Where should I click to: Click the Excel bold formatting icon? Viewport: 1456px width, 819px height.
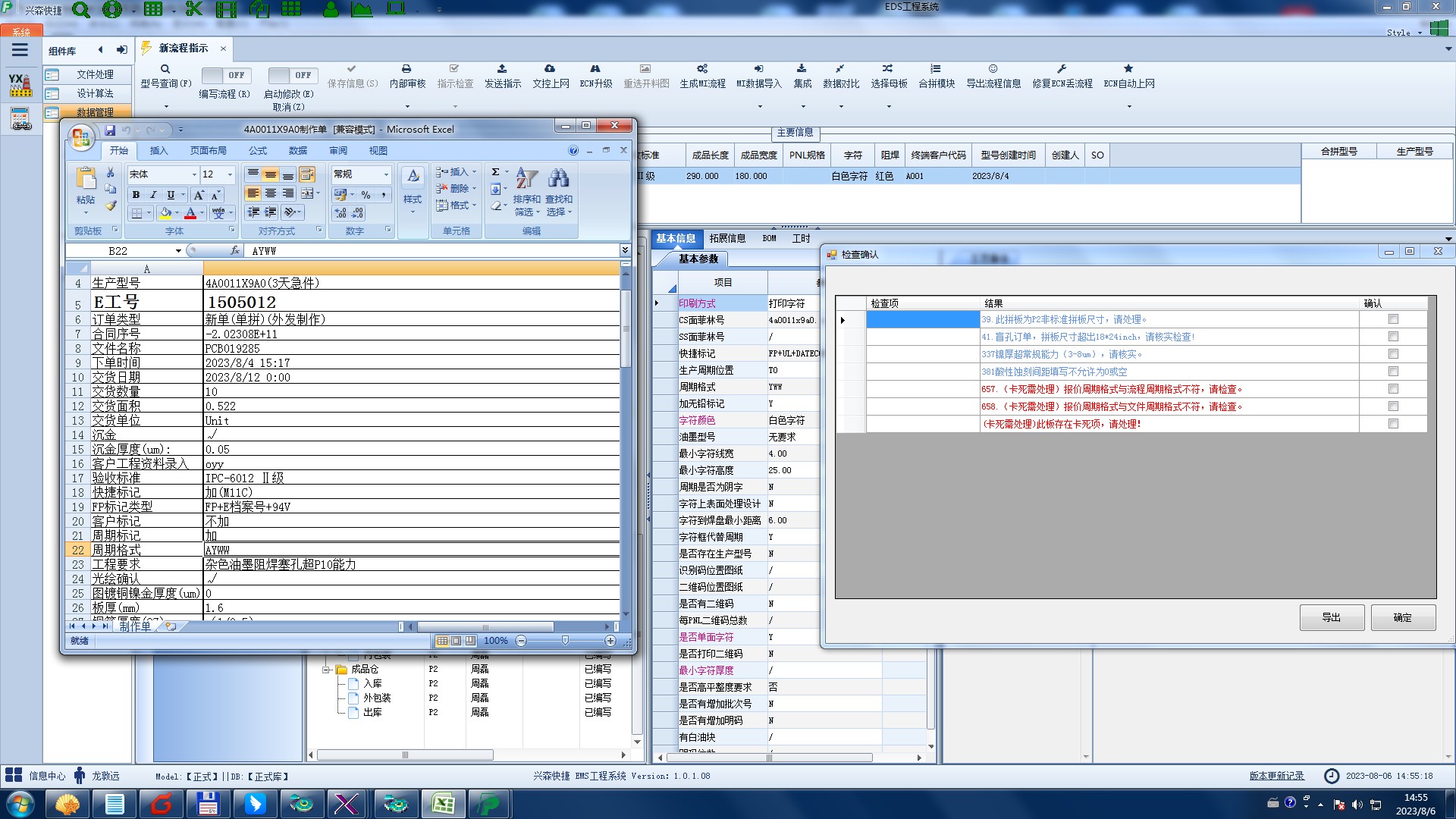[x=136, y=195]
